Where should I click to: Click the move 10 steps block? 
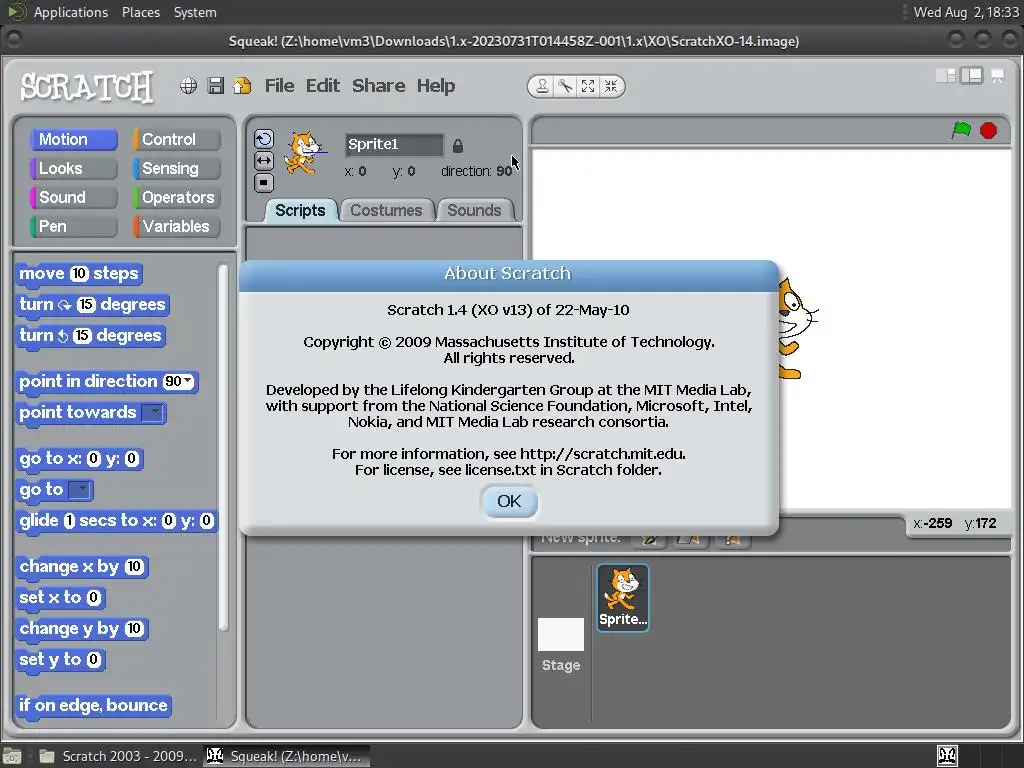79,274
